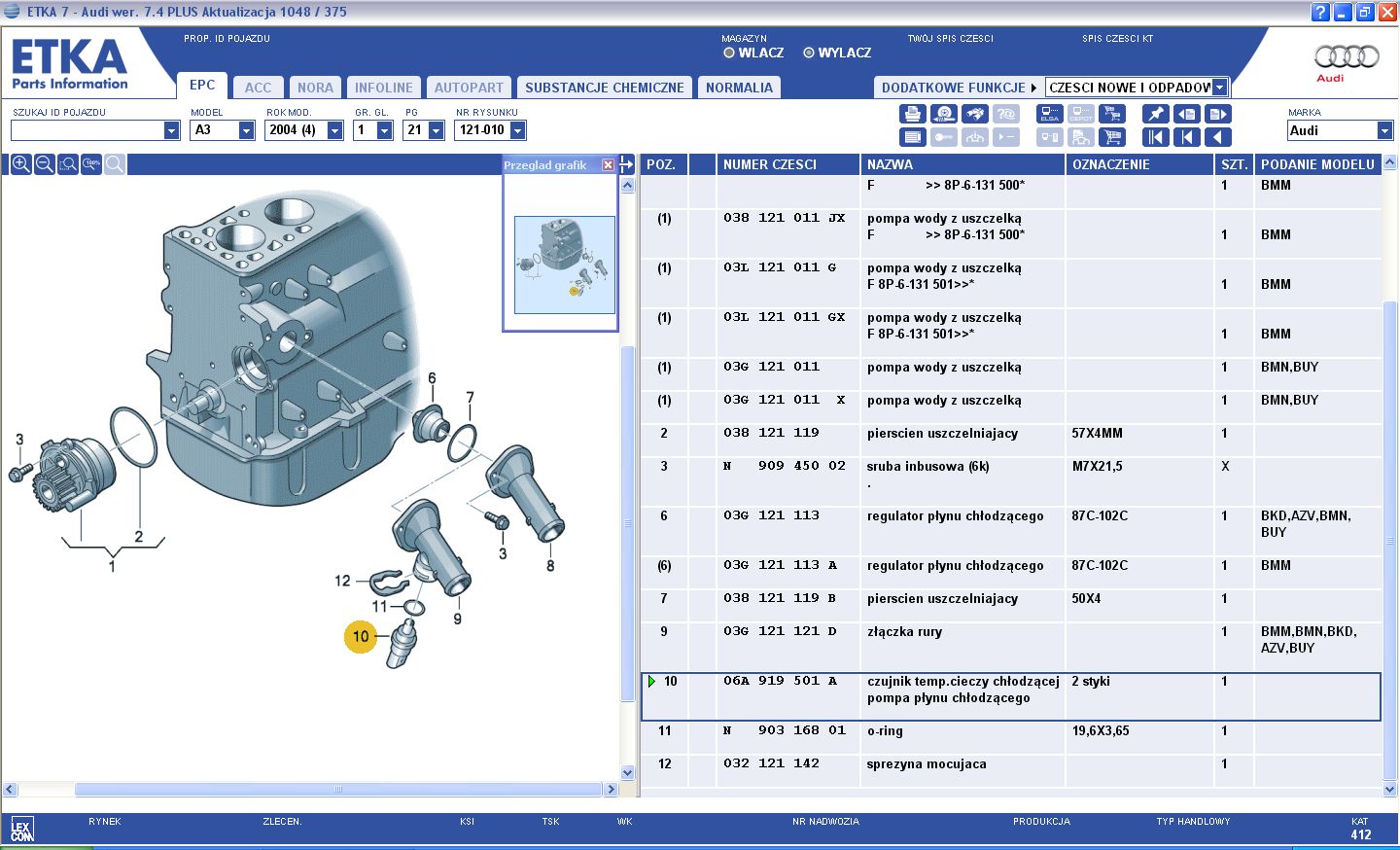Screen dimensions: 1400x850
Task: Click the binoculars search icon
Action: click(975, 114)
